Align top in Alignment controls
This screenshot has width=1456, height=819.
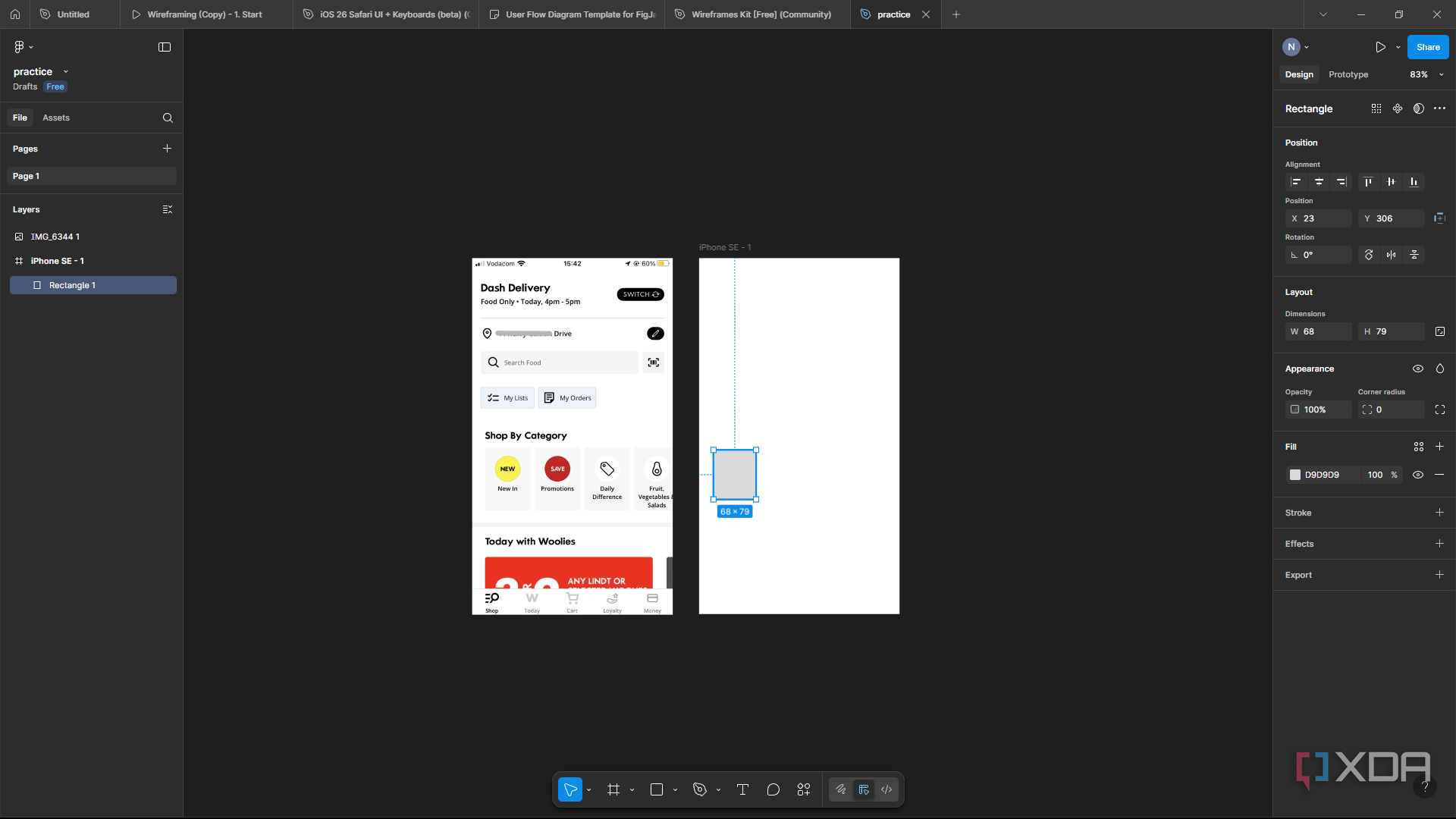(1368, 182)
